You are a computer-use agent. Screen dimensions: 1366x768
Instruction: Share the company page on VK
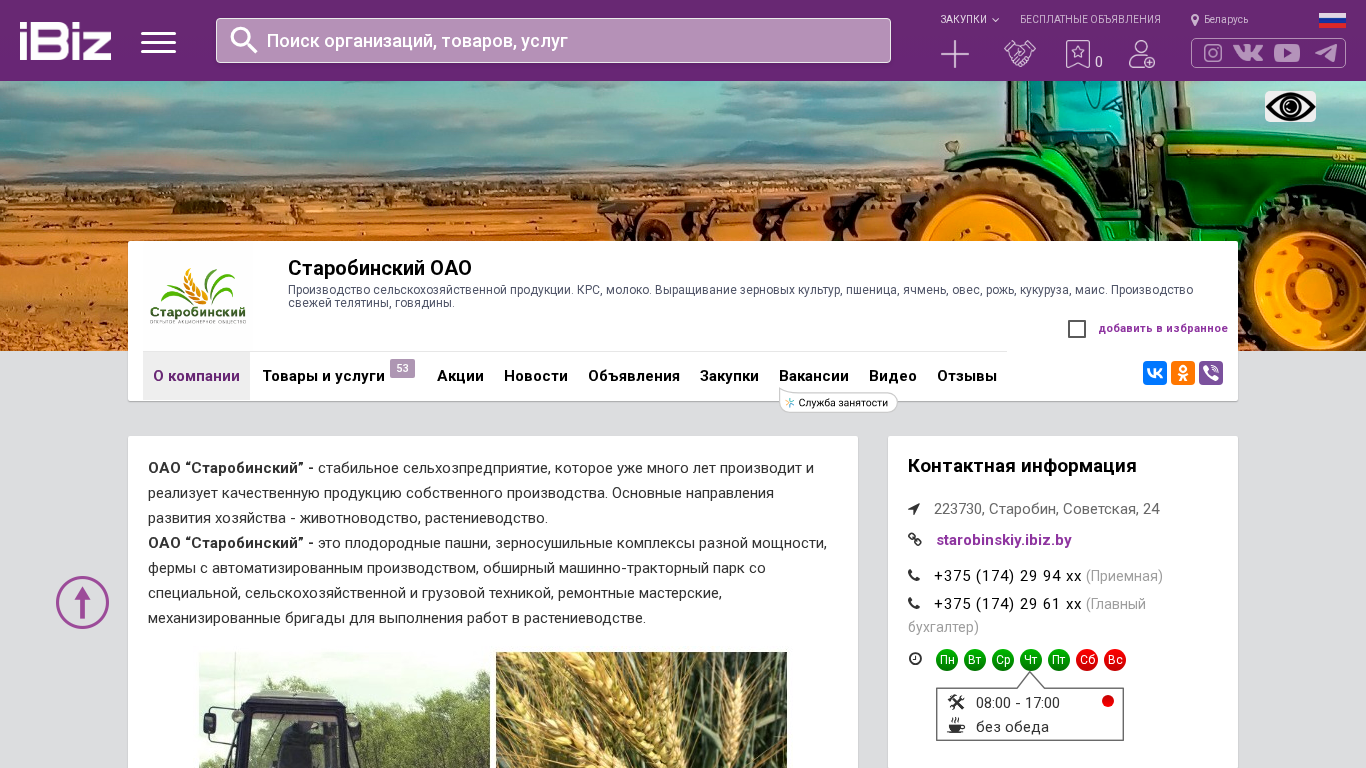pos(1155,373)
